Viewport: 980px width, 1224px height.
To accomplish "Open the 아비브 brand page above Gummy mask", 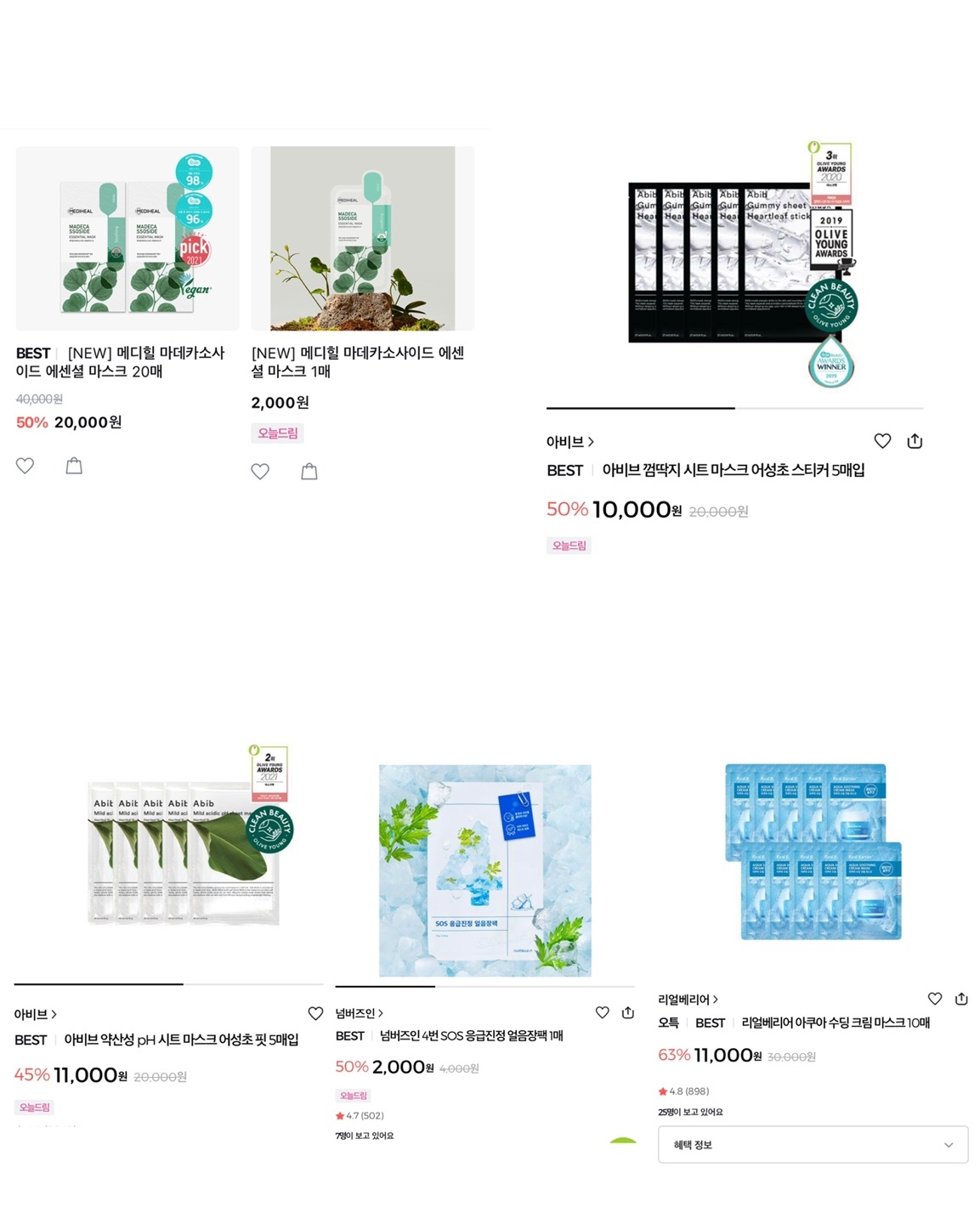I will (x=570, y=442).
